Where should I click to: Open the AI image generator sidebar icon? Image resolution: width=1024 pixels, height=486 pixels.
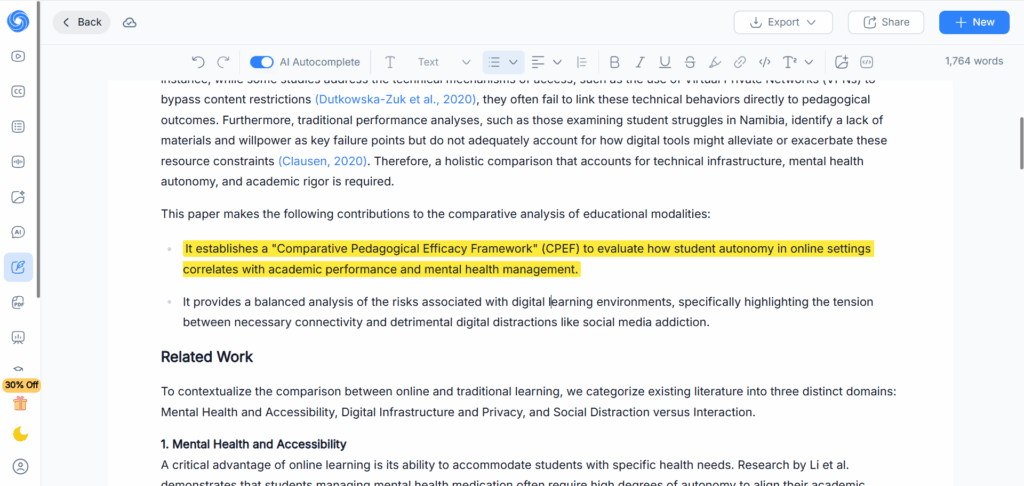pos(18,197)
